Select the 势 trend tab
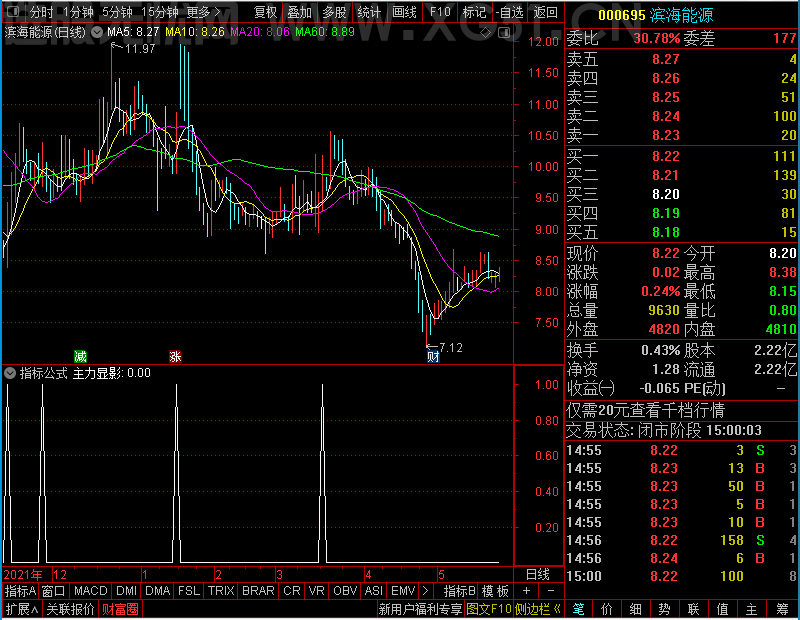This screenshot has height=620, width=800. (664, 609)
